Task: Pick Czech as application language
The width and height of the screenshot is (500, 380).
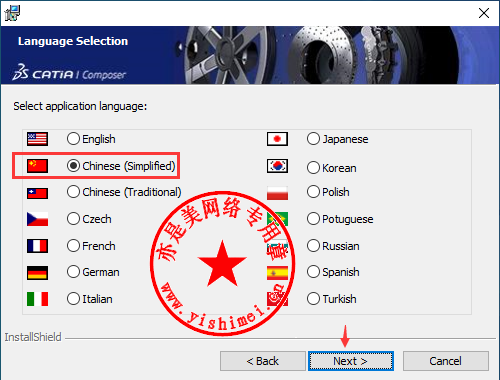Action: 73,219
